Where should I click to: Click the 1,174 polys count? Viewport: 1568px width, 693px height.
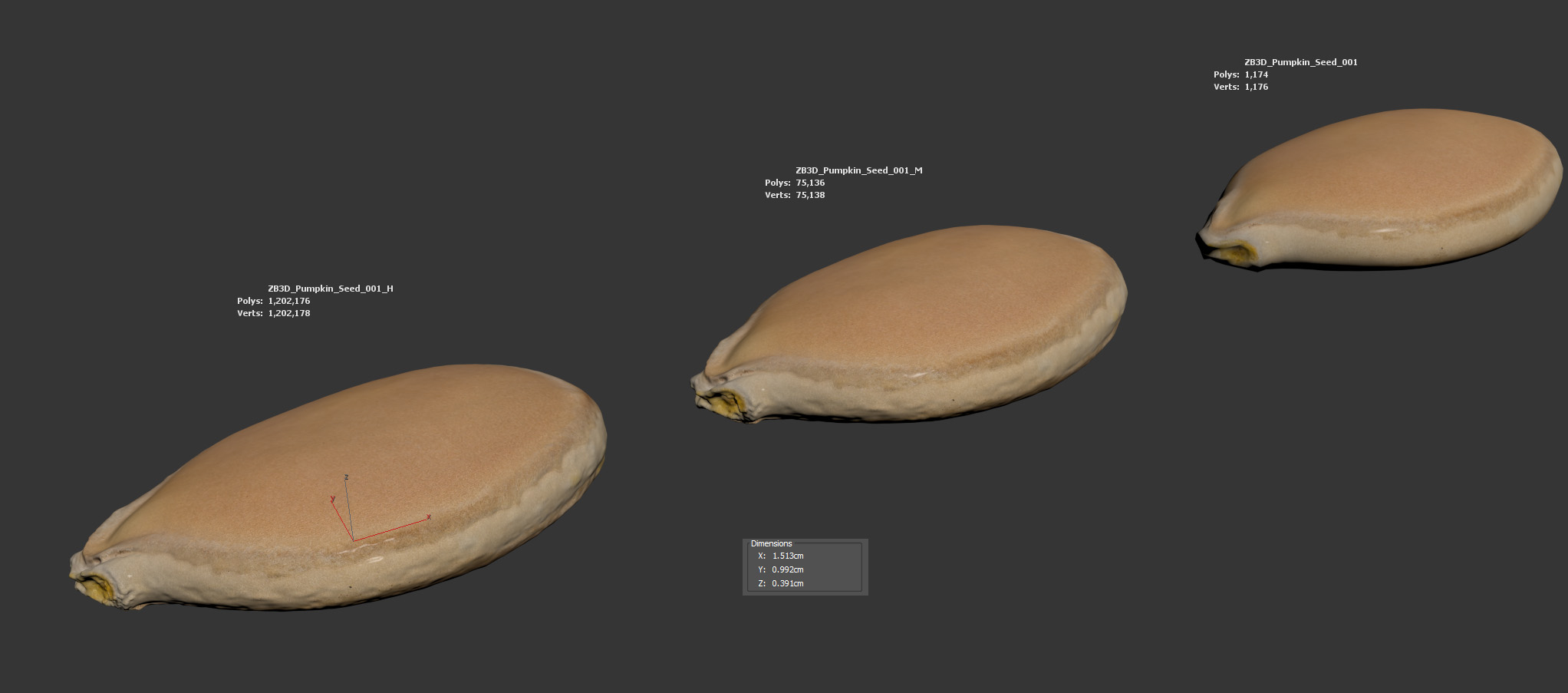[x=1256, y=74]
